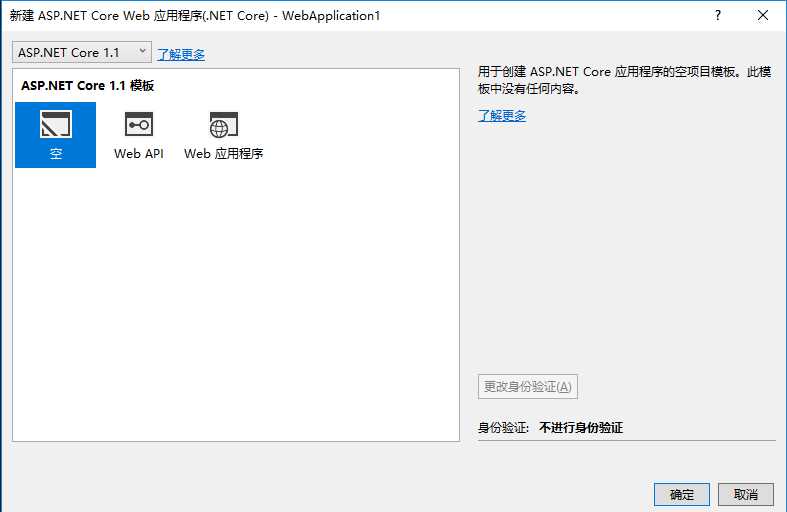Click the 更改身份验证(A) button

point(528,387)
